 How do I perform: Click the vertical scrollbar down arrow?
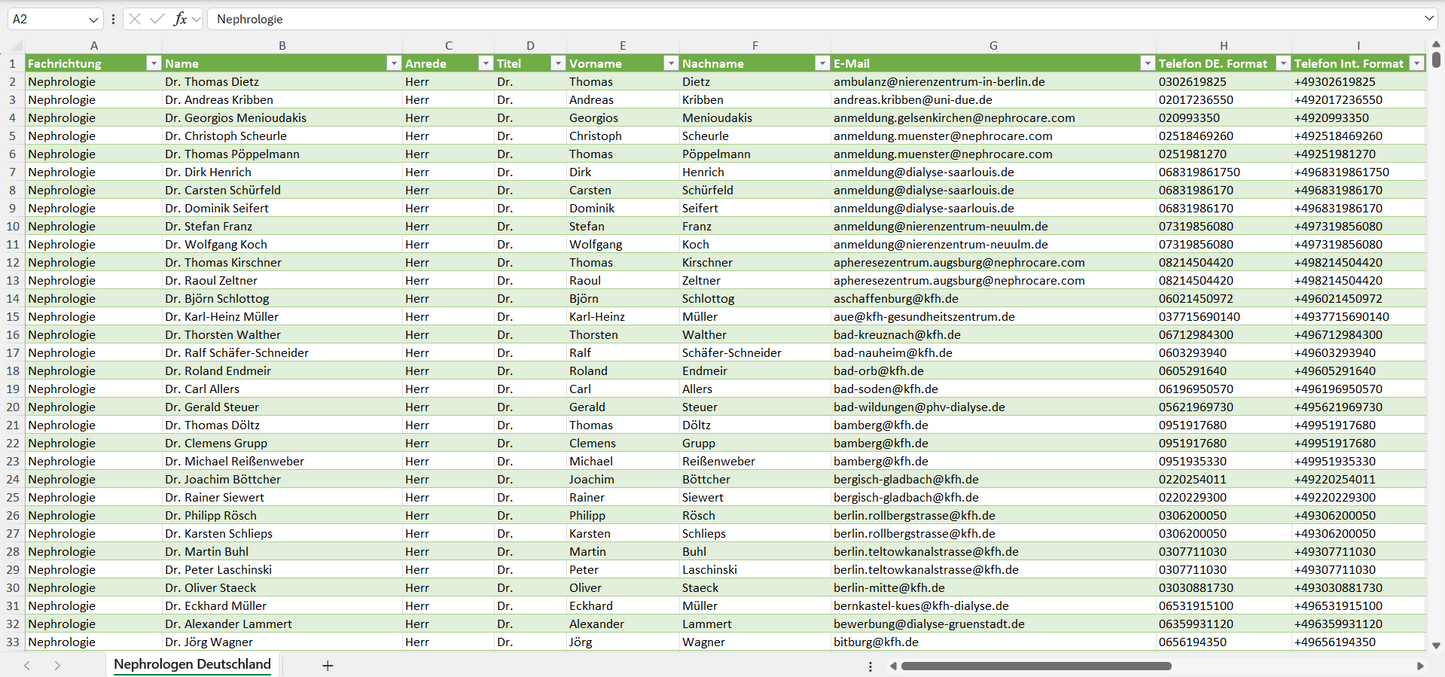point(1436,646)
